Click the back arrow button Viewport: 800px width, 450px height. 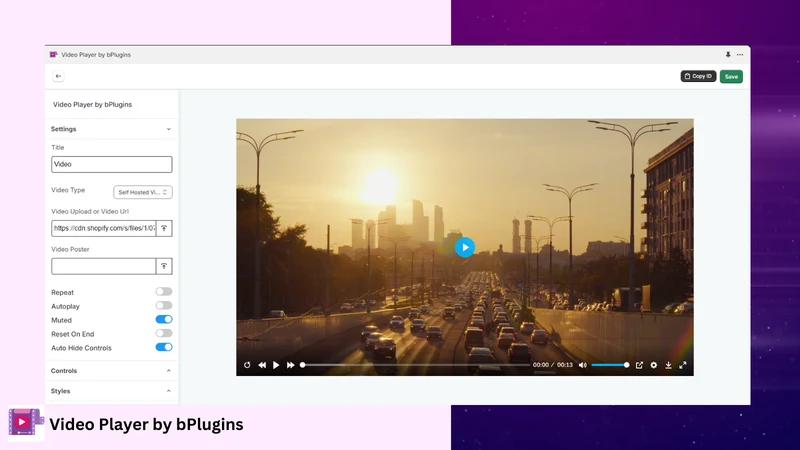(58, 76)
